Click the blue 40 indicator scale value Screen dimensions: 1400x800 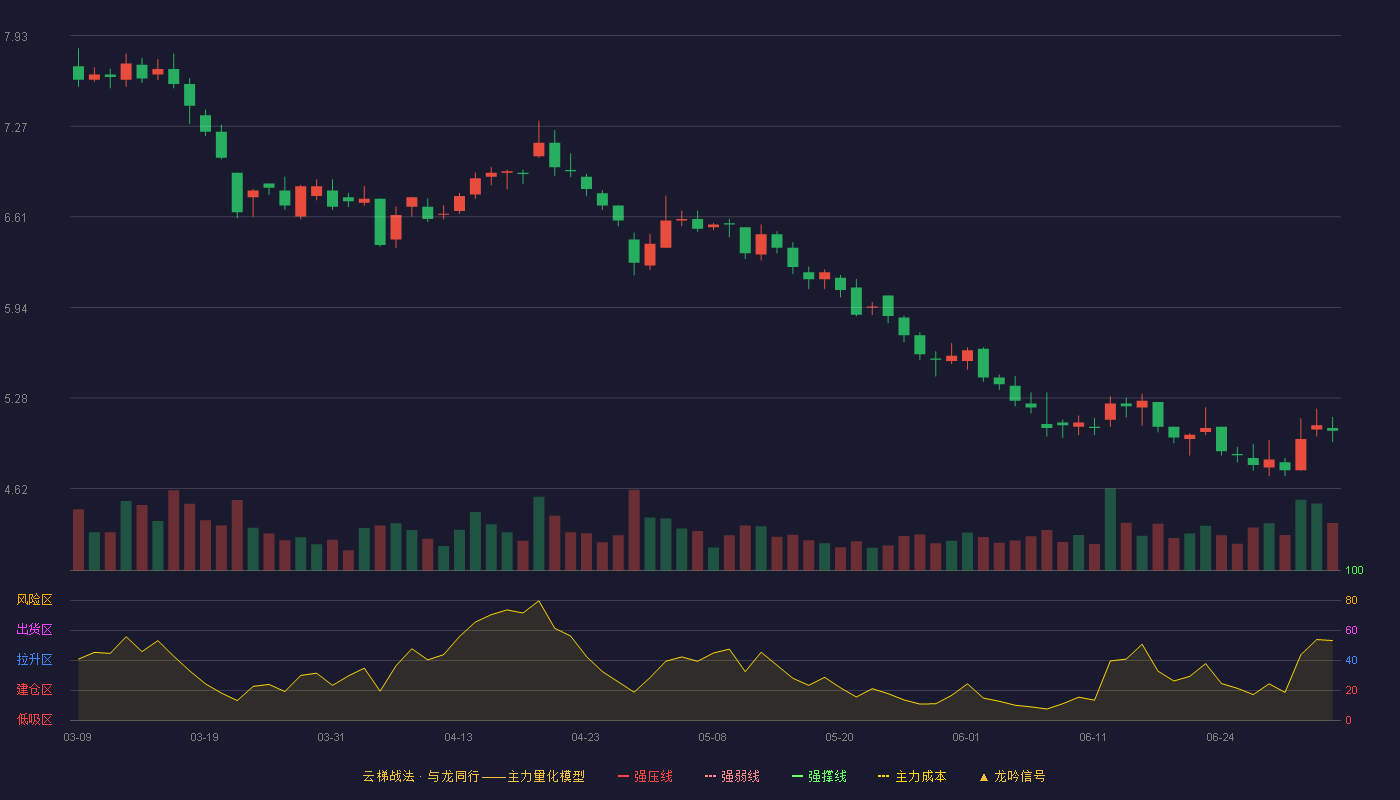tap(1351, 660)
